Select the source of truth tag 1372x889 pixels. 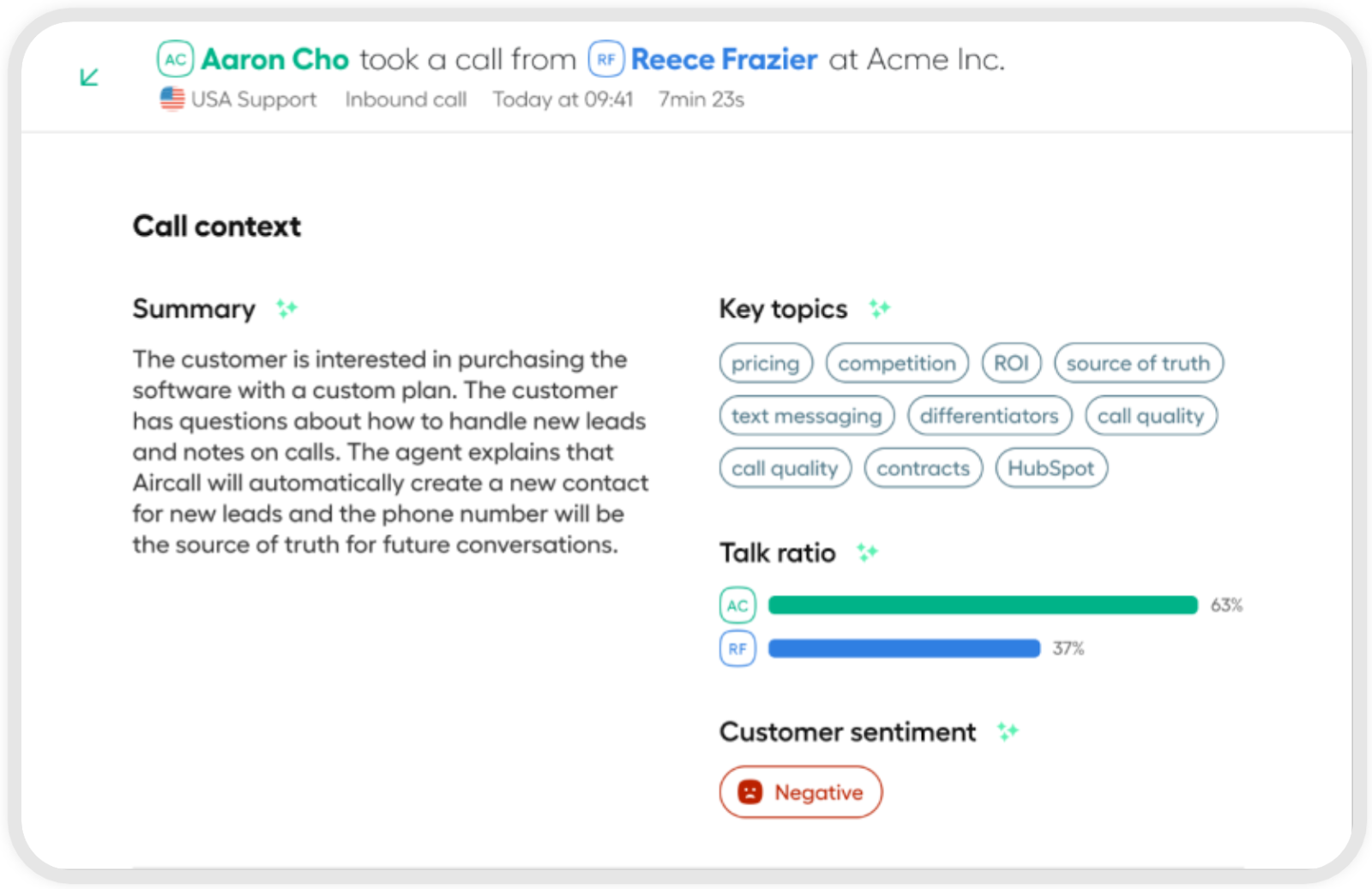tap(1138, 363)
